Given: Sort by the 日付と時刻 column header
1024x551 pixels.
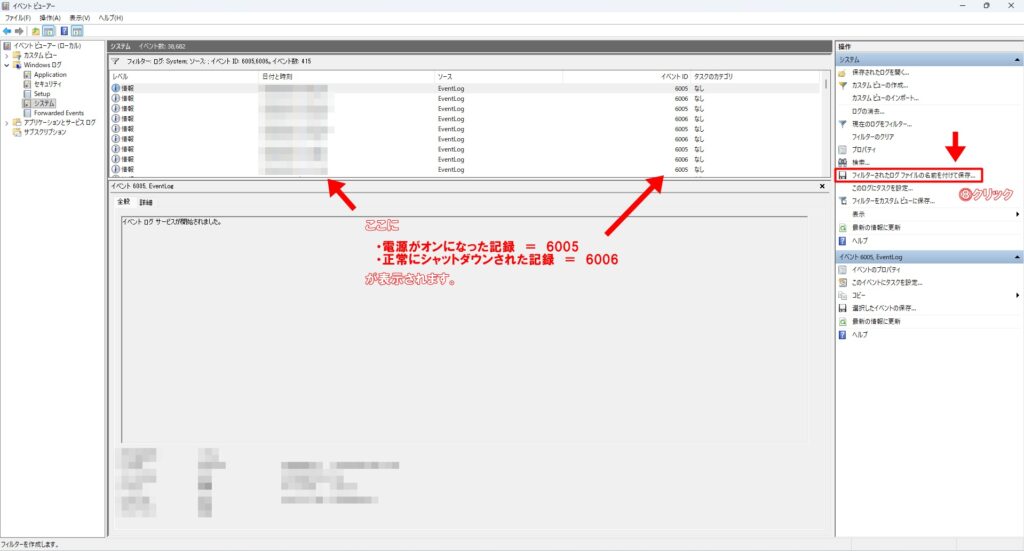Looking at the screenshot, I should (x=347, y=76).
